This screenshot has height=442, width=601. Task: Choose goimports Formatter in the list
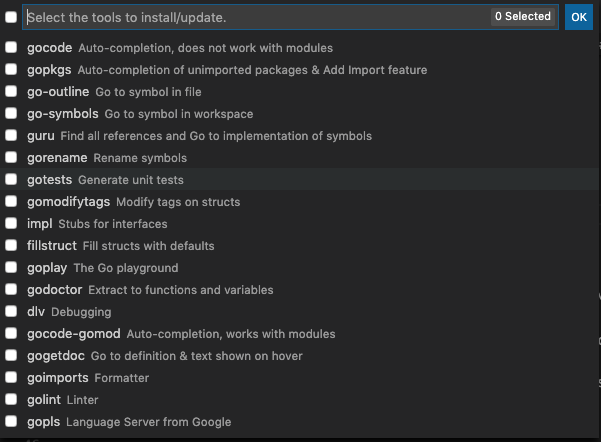[x=299, y=378]
